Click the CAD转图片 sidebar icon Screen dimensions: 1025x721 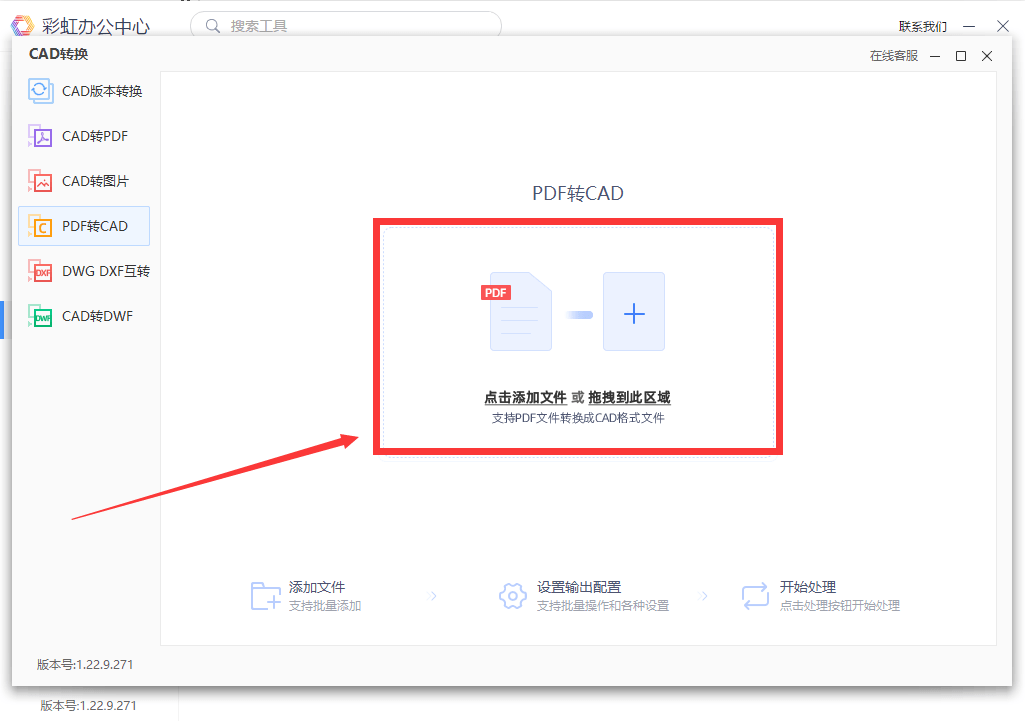coord(40,181)
